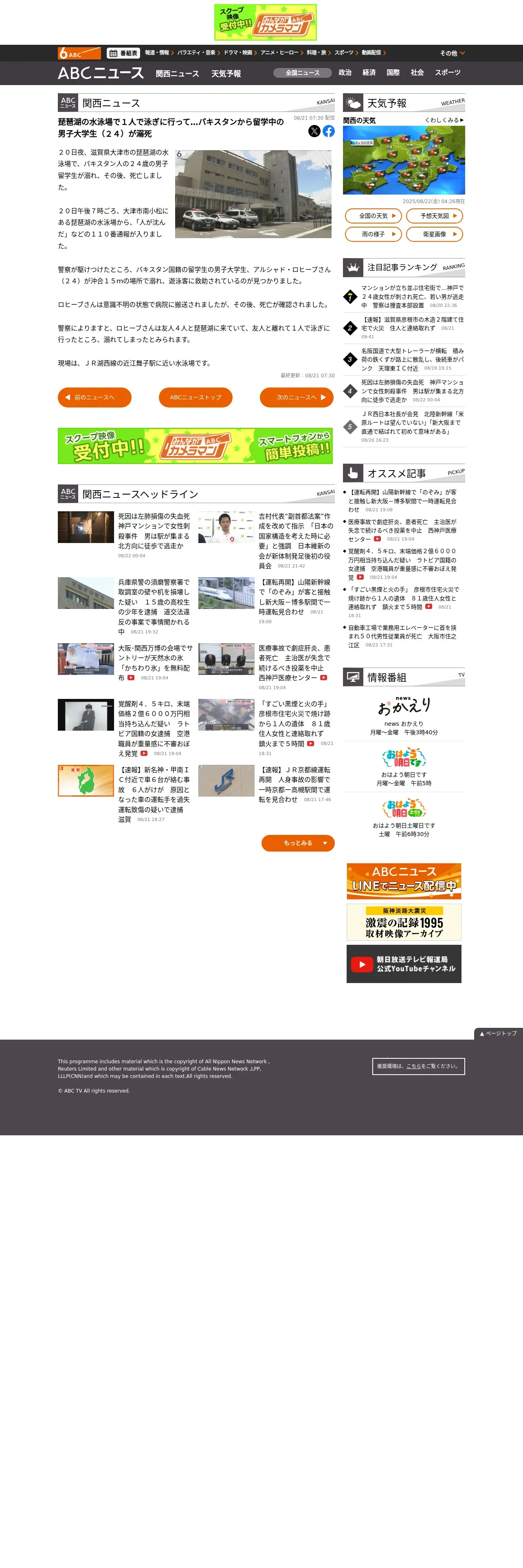Click the weather forecast section icon
This screenshot has height=1568, width=523.
coord(352,103)
